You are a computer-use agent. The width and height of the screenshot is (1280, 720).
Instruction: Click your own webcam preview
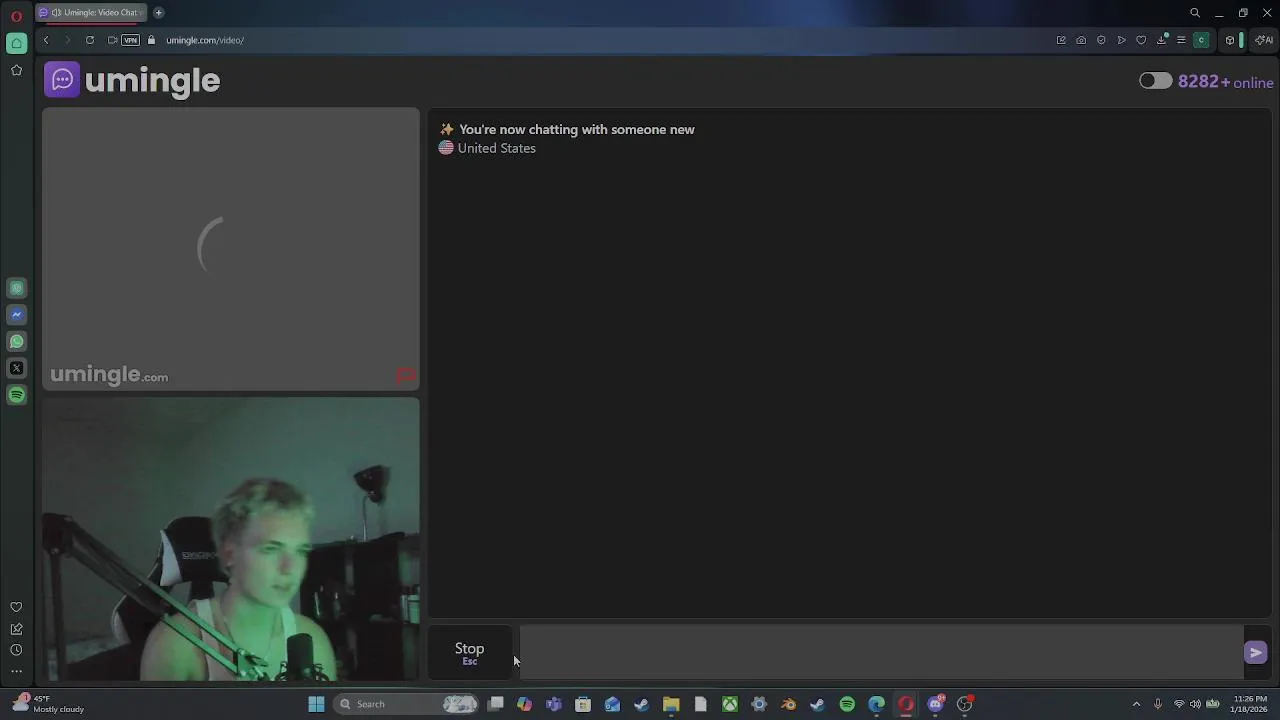coord(231,539)
